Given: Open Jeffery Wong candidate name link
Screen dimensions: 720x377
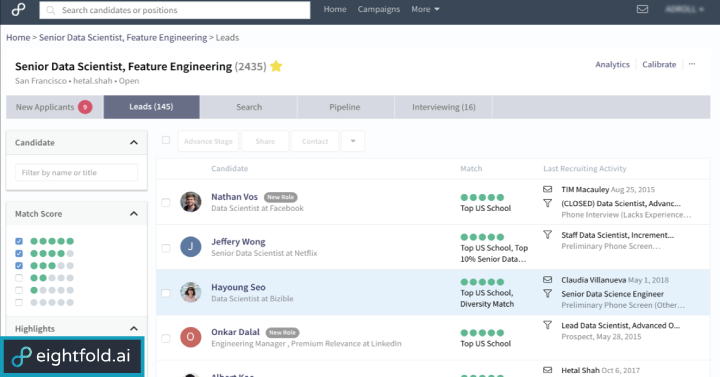Looking at the screenshot, I should tap(238, 242).
